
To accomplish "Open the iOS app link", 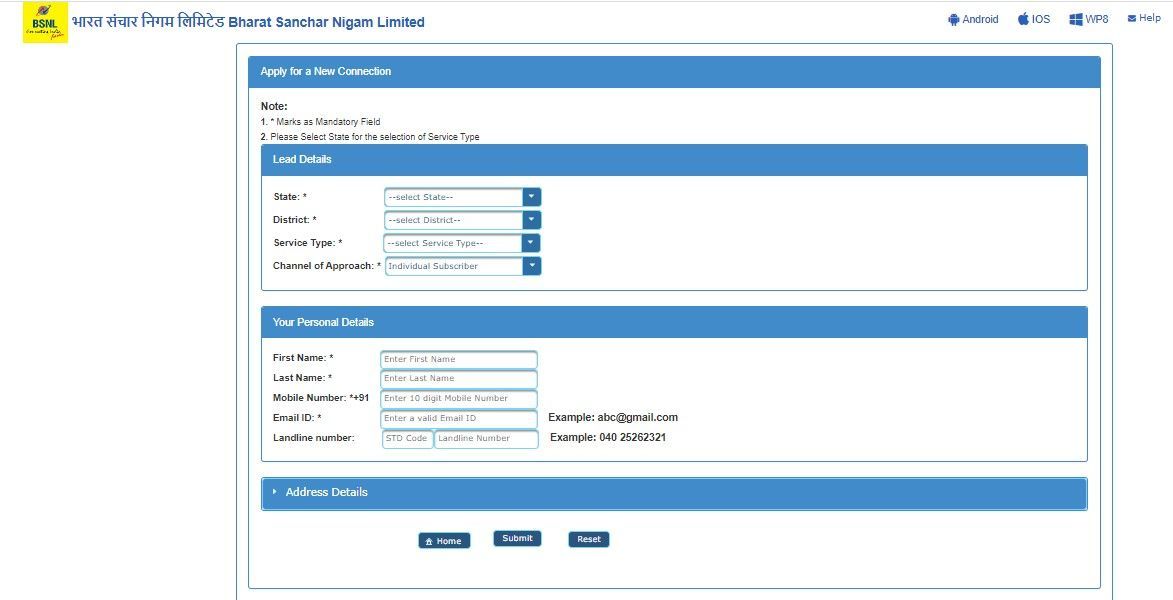I will [1034, 19].
